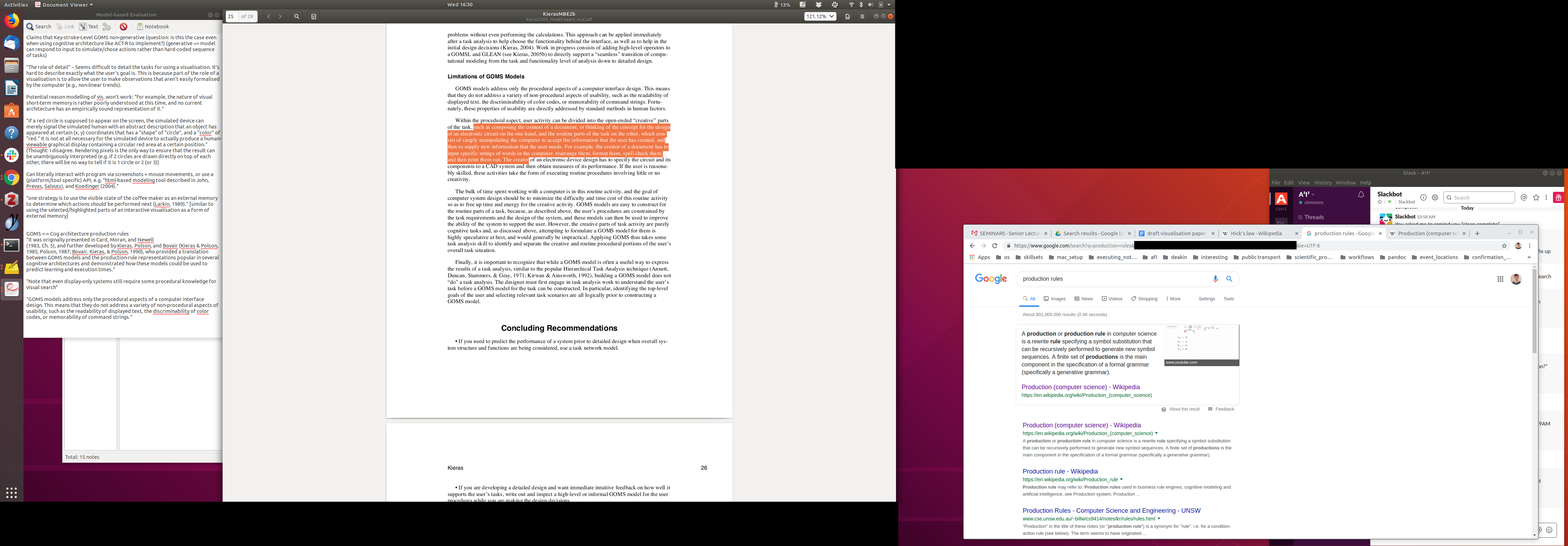Image resolution: width=1568 pixels, height=546 pixels.
Task: Click the find magnifier in document viewer toolbar
Action: tap(296, 16)
